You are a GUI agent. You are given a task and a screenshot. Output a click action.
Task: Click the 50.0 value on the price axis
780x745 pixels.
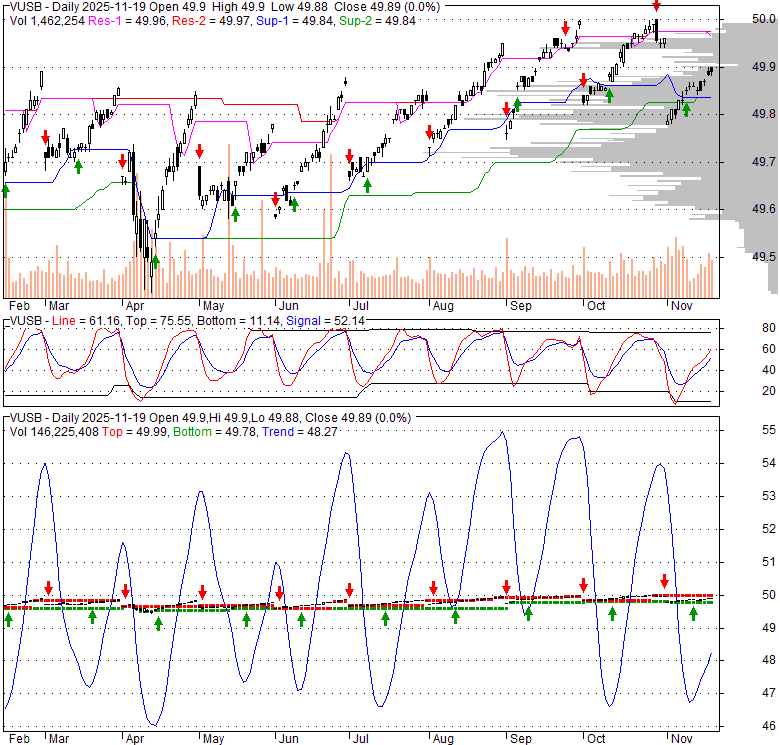[765, 20]
